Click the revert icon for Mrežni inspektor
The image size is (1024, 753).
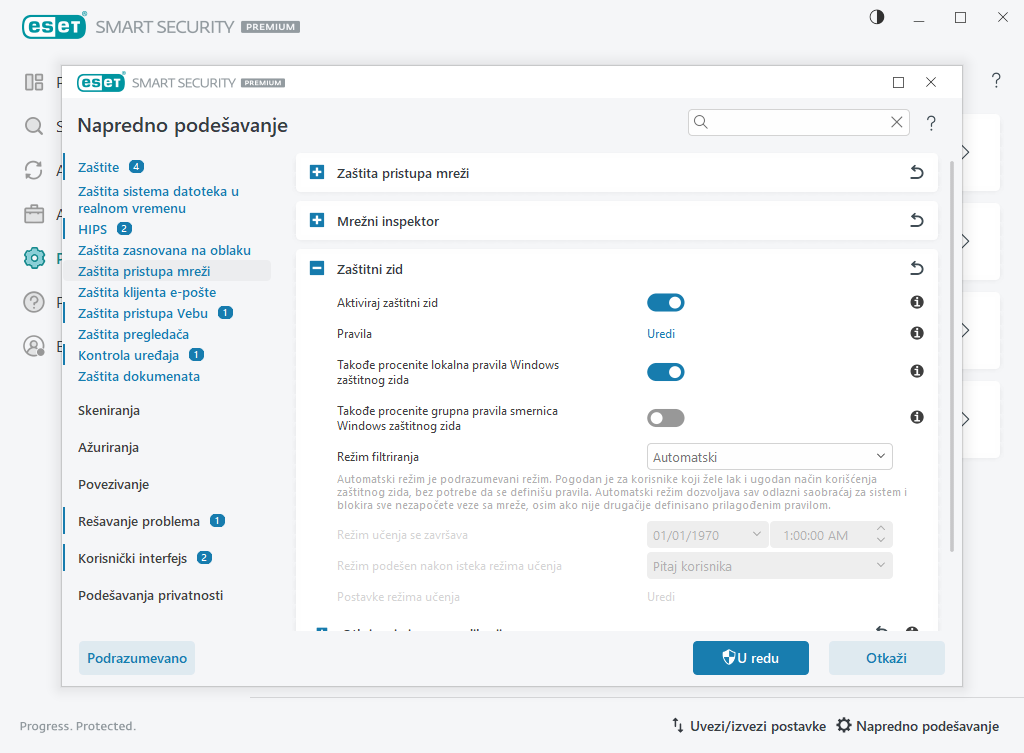(x=916, y=221)
